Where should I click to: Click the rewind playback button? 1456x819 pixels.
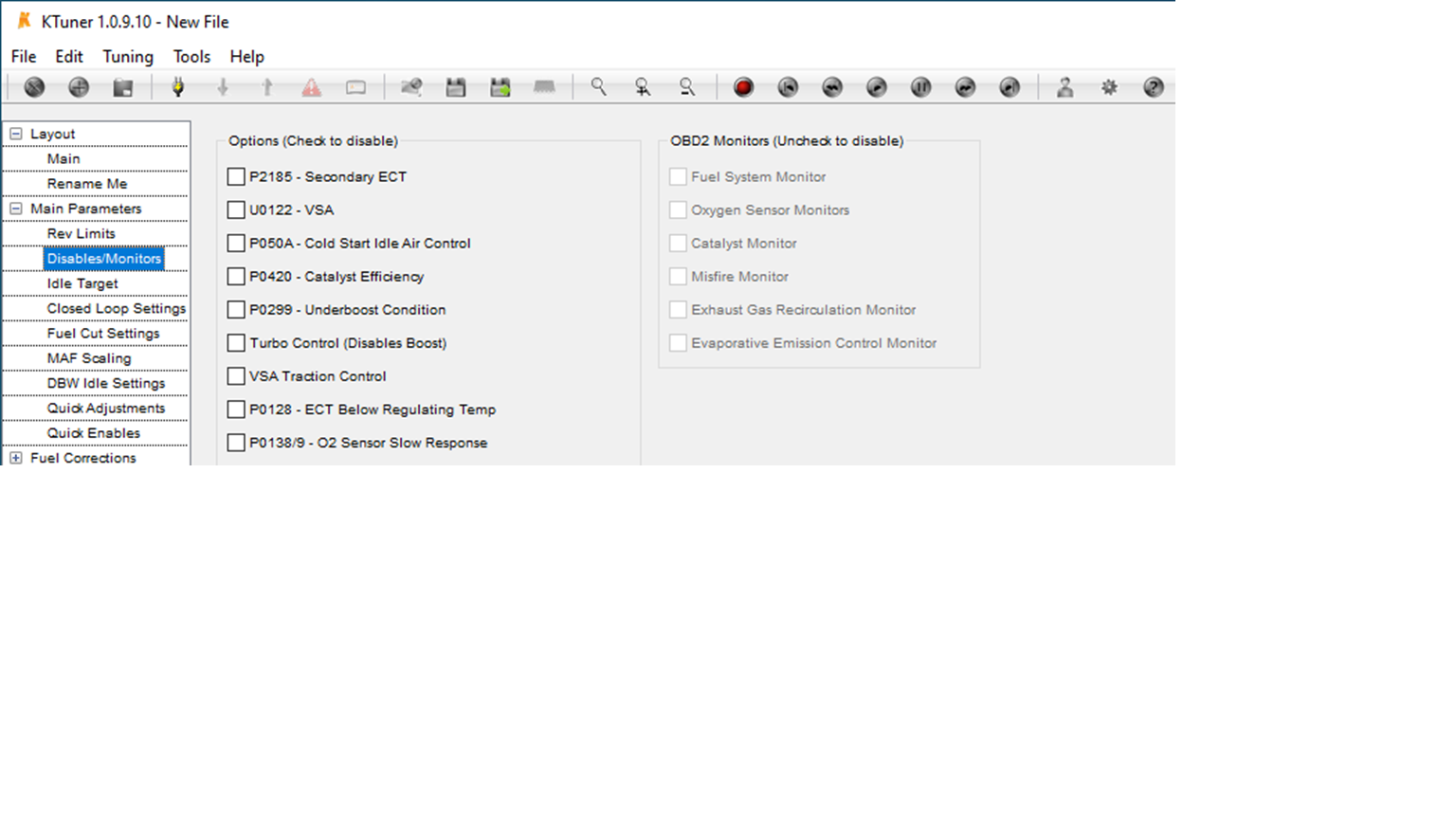pyautogui.click(x=832, y=87)
